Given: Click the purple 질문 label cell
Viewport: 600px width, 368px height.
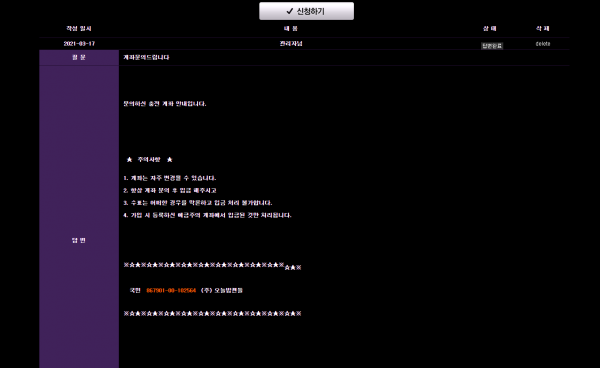Looking at the screenshot, I should 79,57.
